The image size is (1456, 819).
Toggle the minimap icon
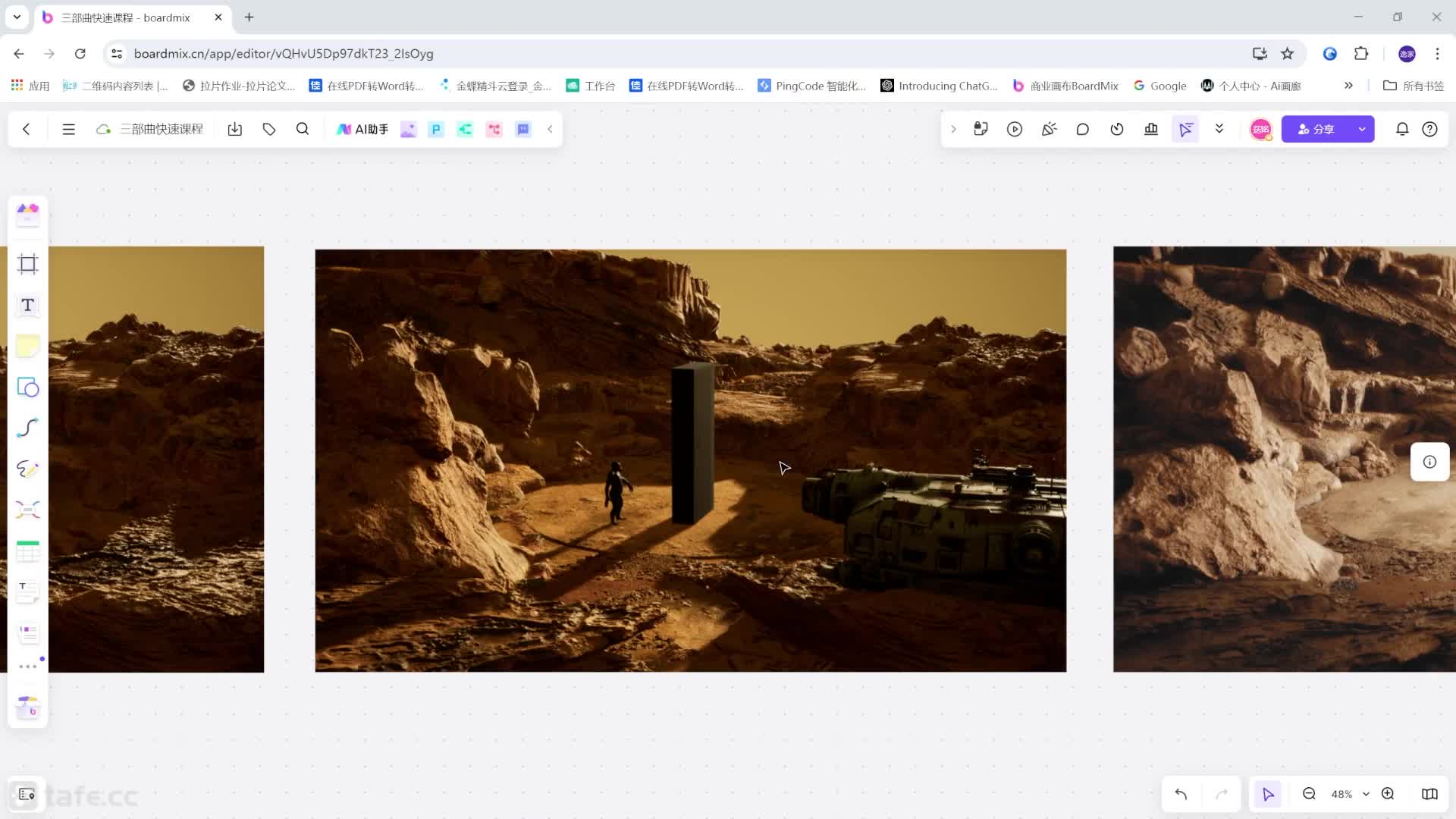click(x=1429, y=794)
